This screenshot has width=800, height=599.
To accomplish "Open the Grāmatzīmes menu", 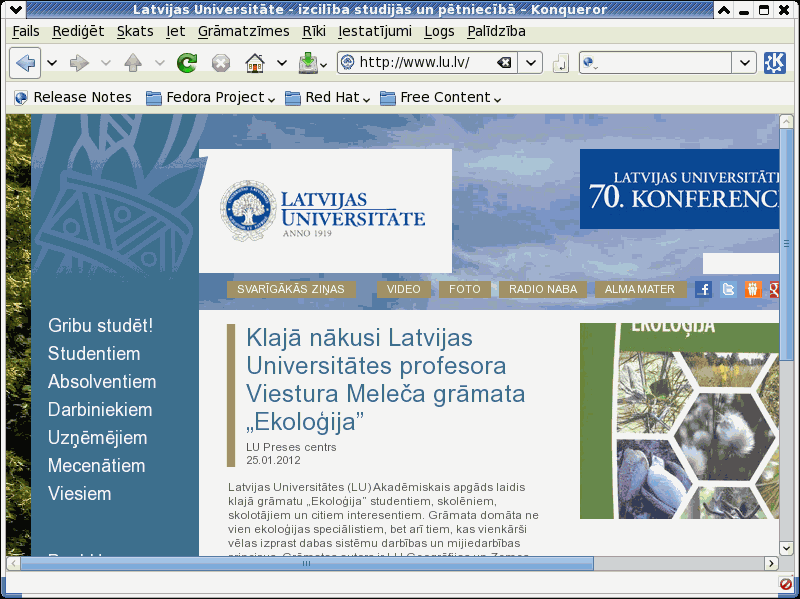I will click(x=244, y=32).
